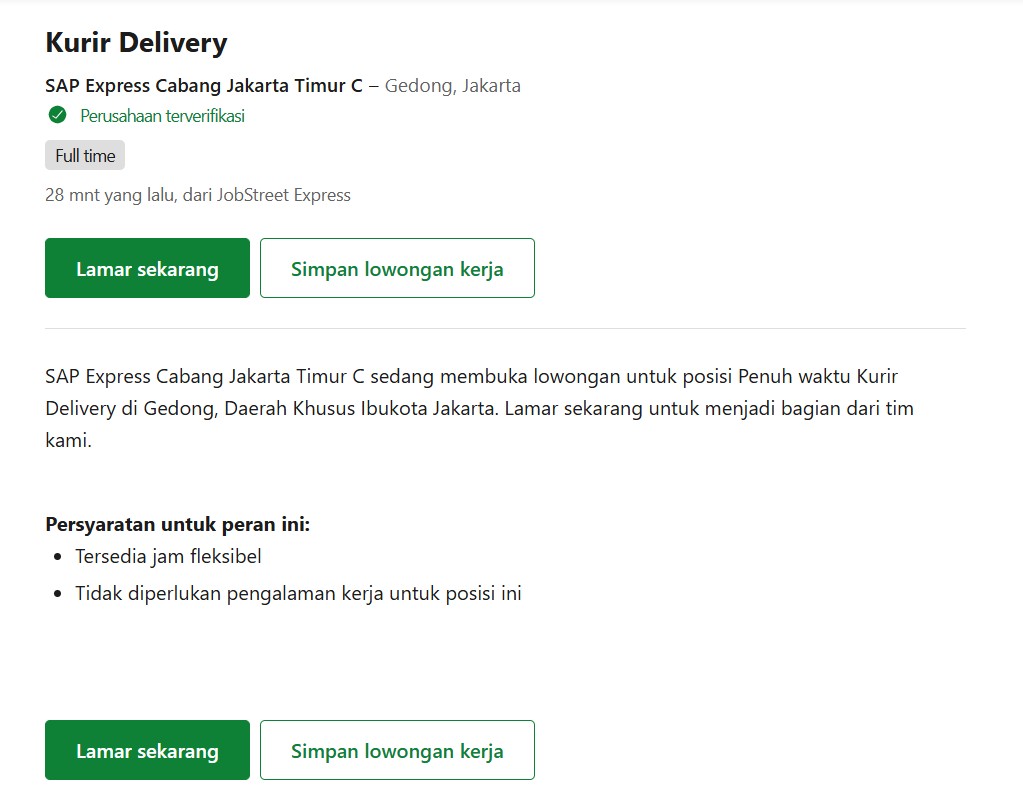Click "Daerah Khusus Ibukota Jakarta" in the description
Viewport: 1023px width, 790px height.
tap(362, 409)
